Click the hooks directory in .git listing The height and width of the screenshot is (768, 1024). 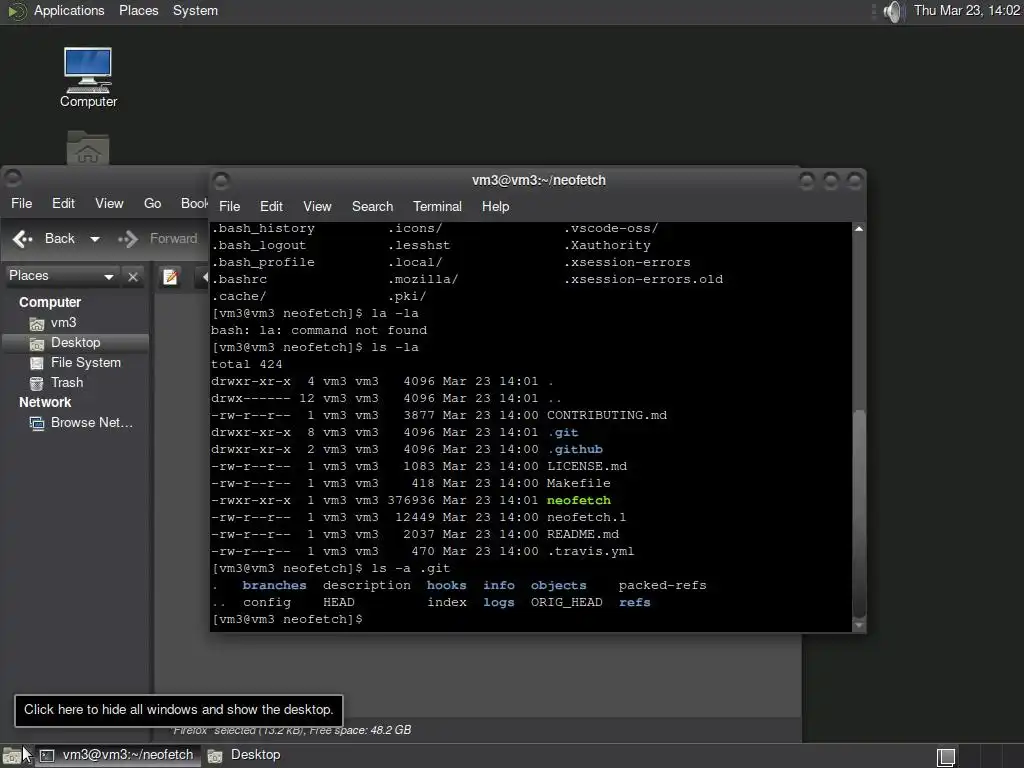[447, 585]
